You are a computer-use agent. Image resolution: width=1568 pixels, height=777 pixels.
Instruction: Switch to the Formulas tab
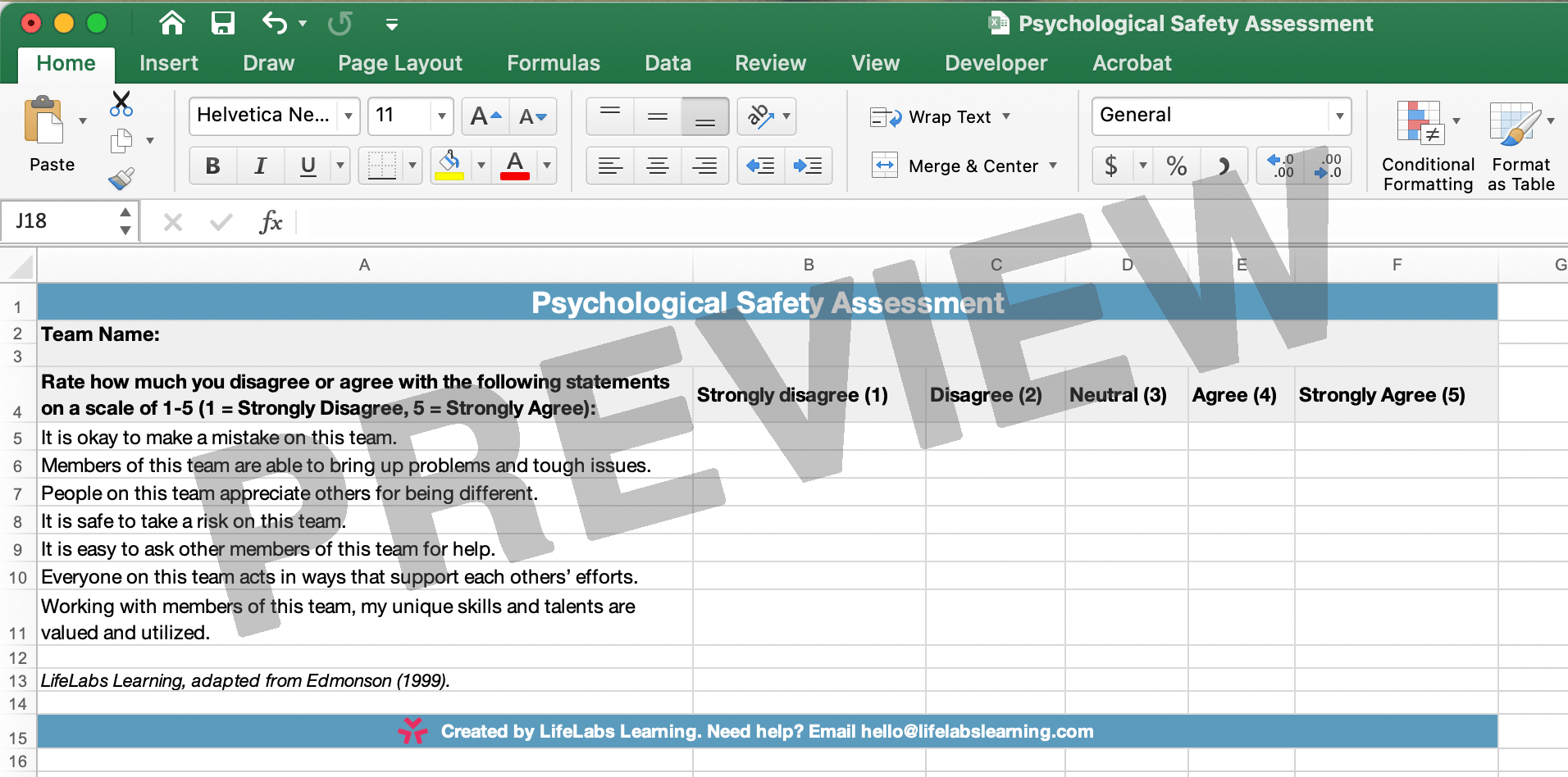click(554, 63)
